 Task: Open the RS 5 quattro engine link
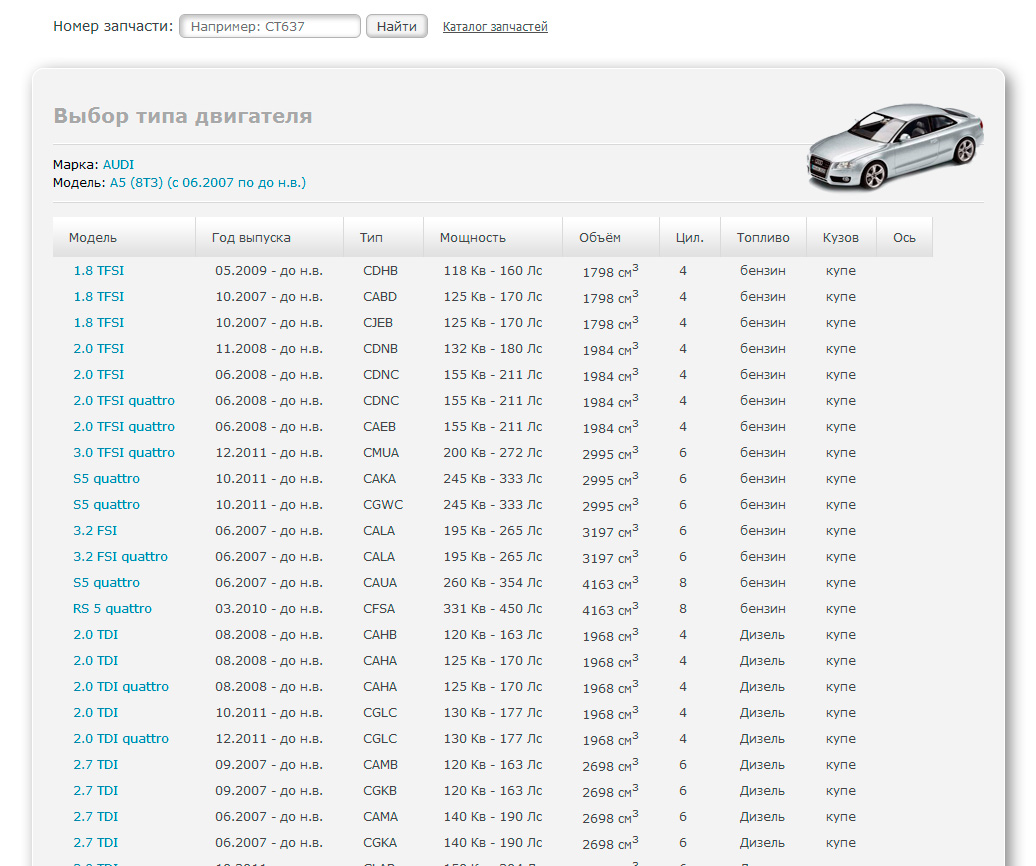[112, 609]
